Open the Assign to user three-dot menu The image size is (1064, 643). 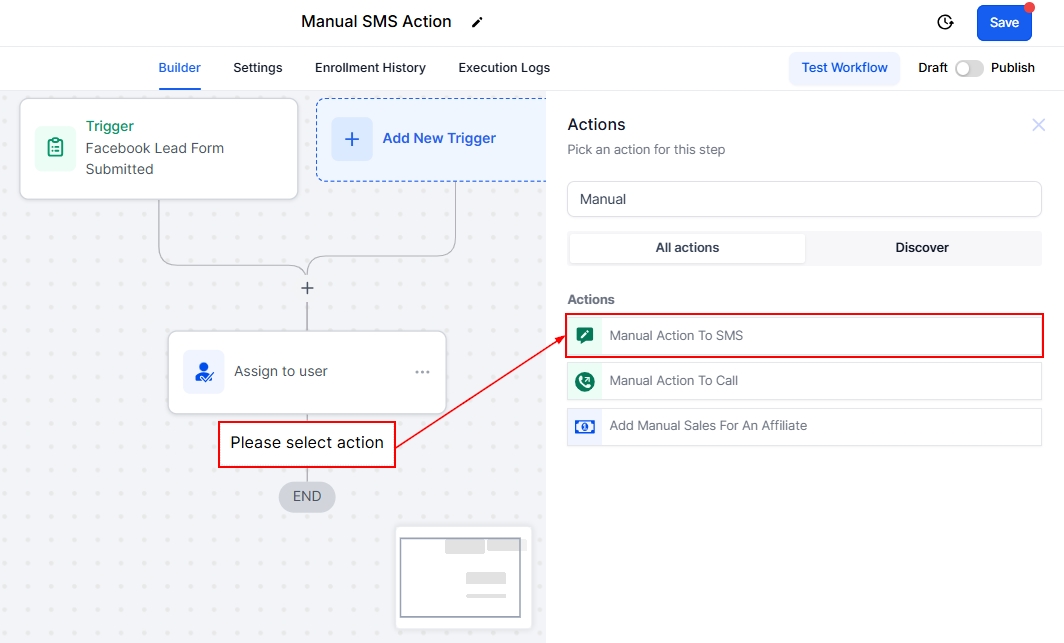(x=422, y=372)
